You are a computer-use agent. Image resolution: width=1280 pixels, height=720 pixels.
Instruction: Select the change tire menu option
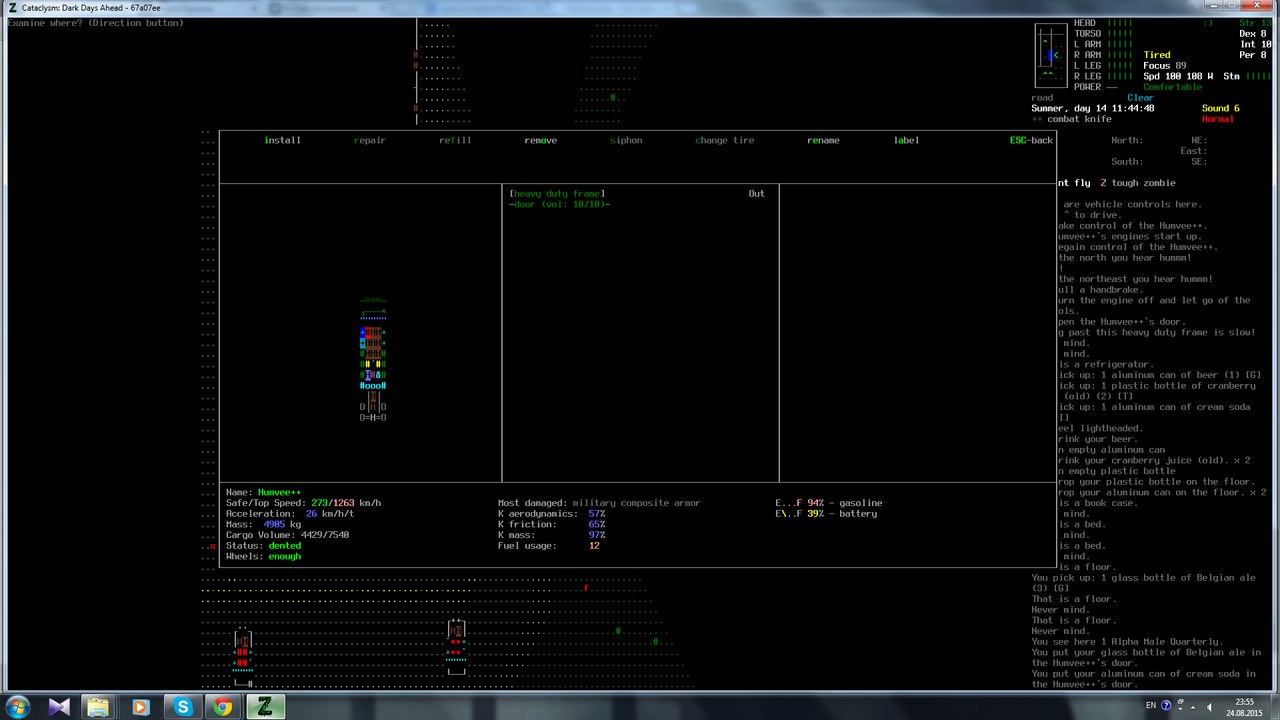725,140
